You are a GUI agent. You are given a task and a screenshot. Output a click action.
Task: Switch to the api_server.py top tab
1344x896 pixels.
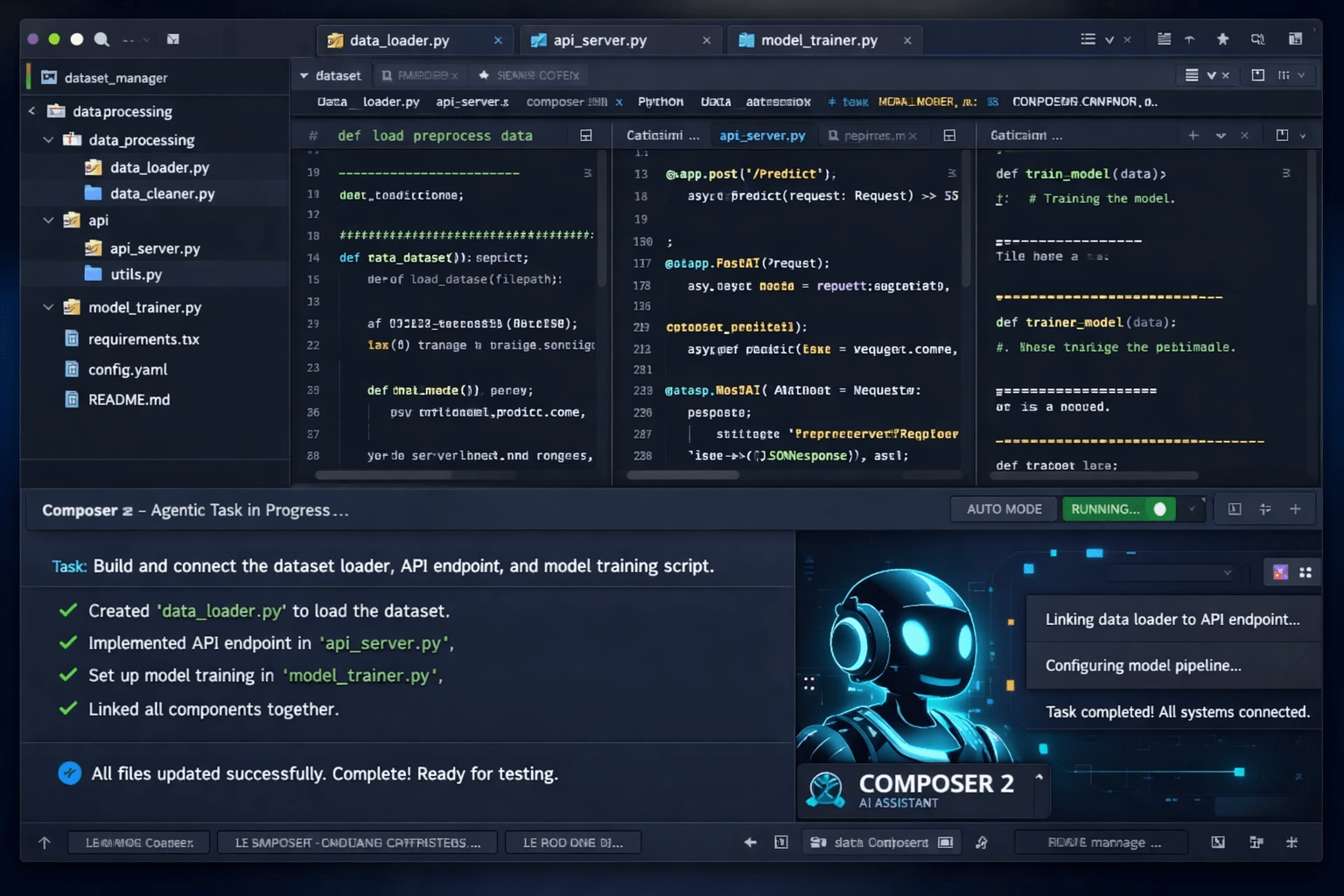click(599, 40)
